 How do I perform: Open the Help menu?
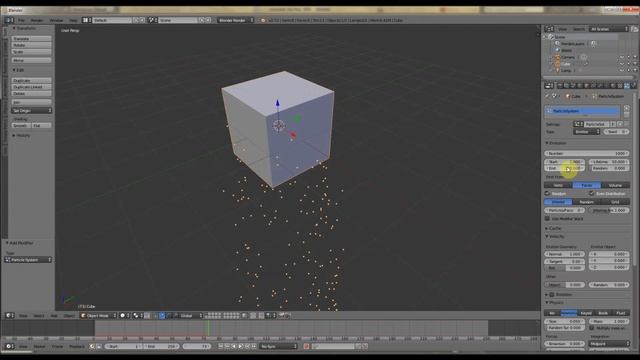tap(73, 20)
